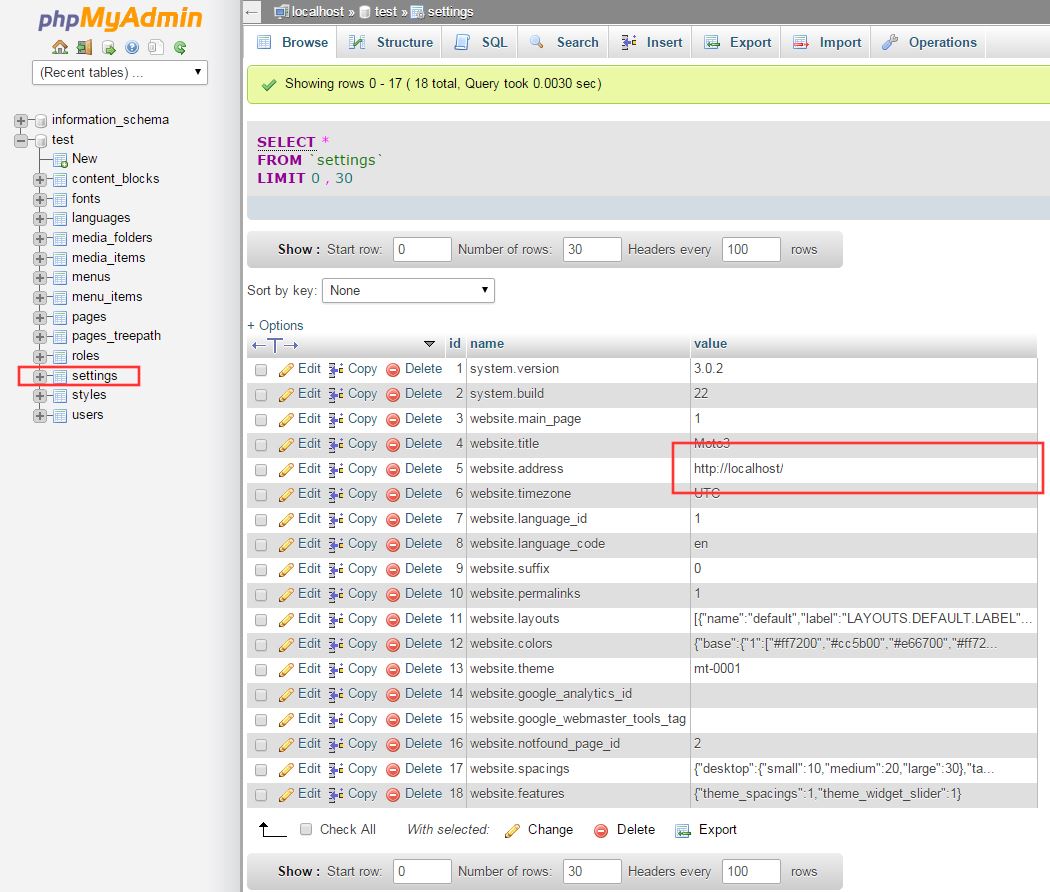This screenshot has height=892, width=1050.
Task: Click the pencil icon beside Change
Action: click(512, 830)
